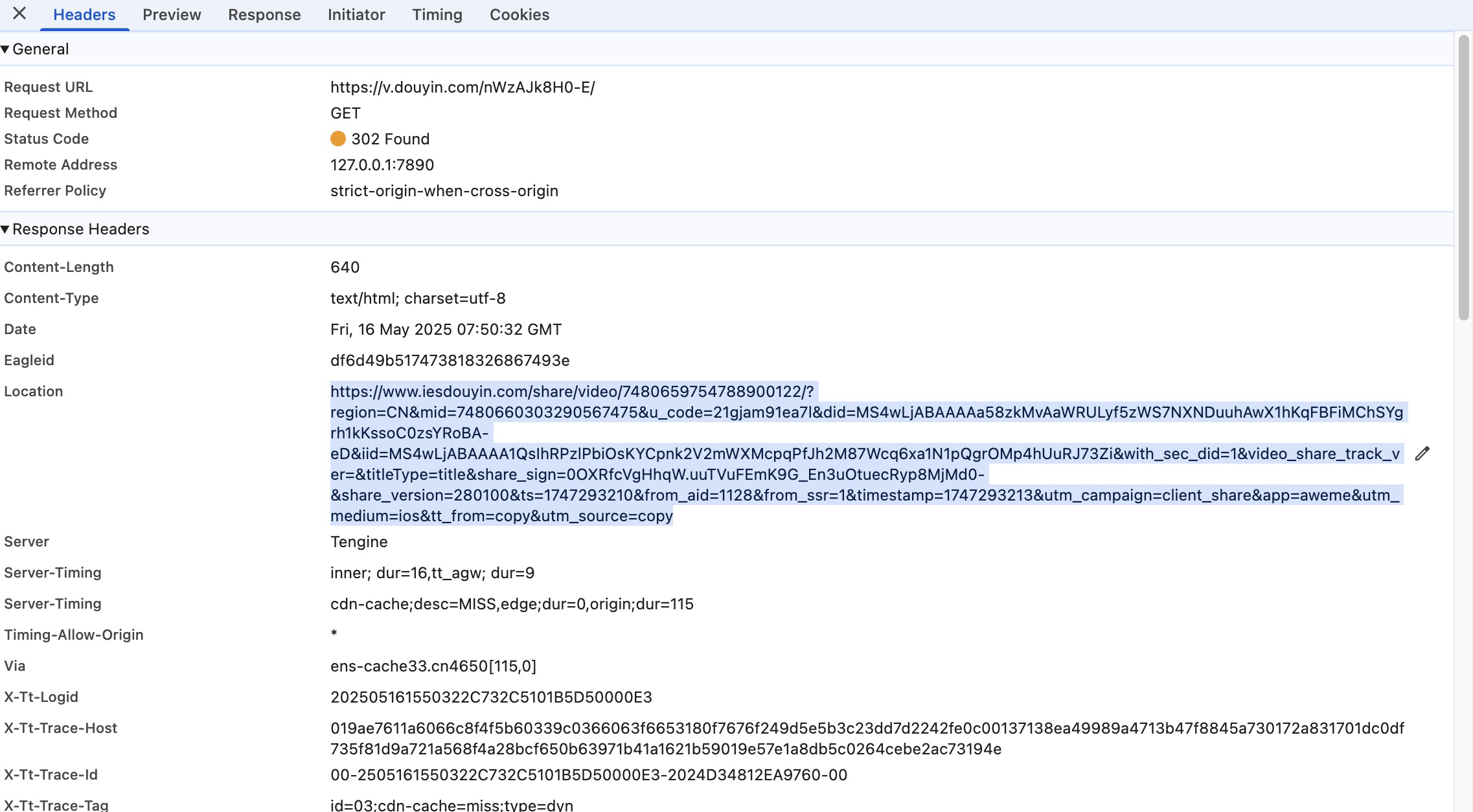This screenshot has height=812, width=1473.
Task: Click the X-Tt-Trace-Tag header name
Action: 56,805
